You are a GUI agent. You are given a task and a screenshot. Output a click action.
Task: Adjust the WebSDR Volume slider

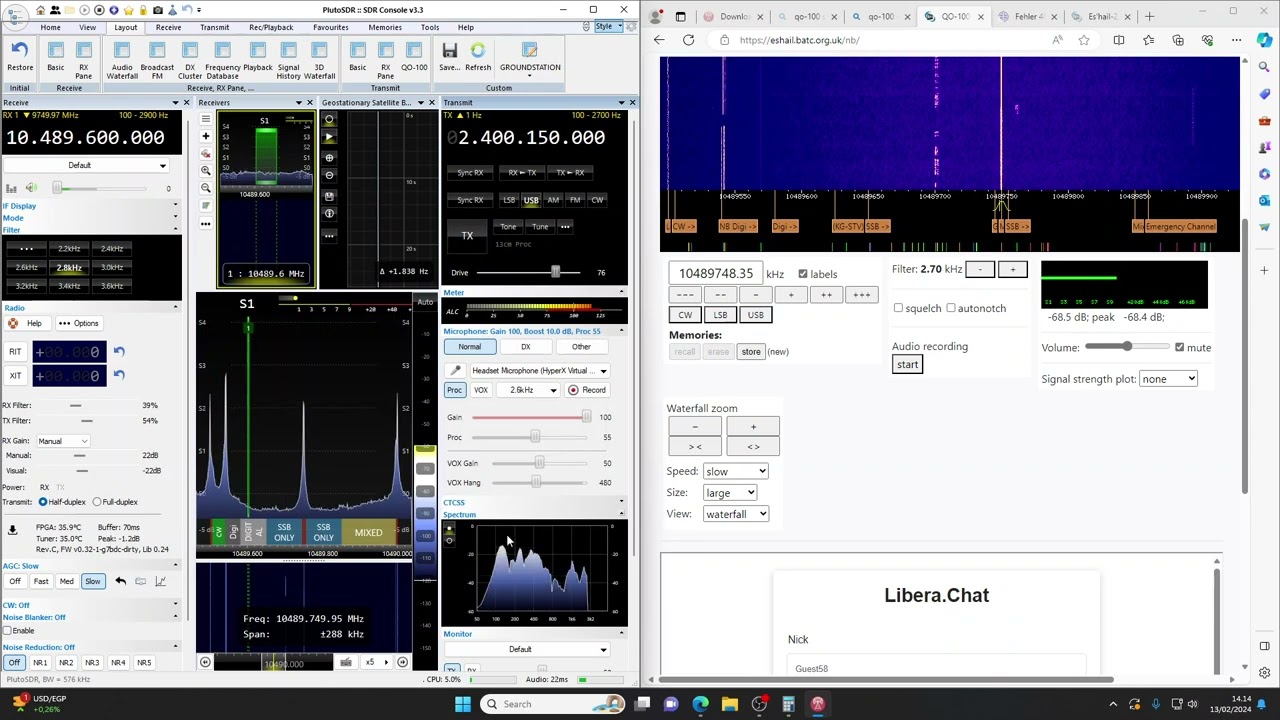tap(1127, 347)
